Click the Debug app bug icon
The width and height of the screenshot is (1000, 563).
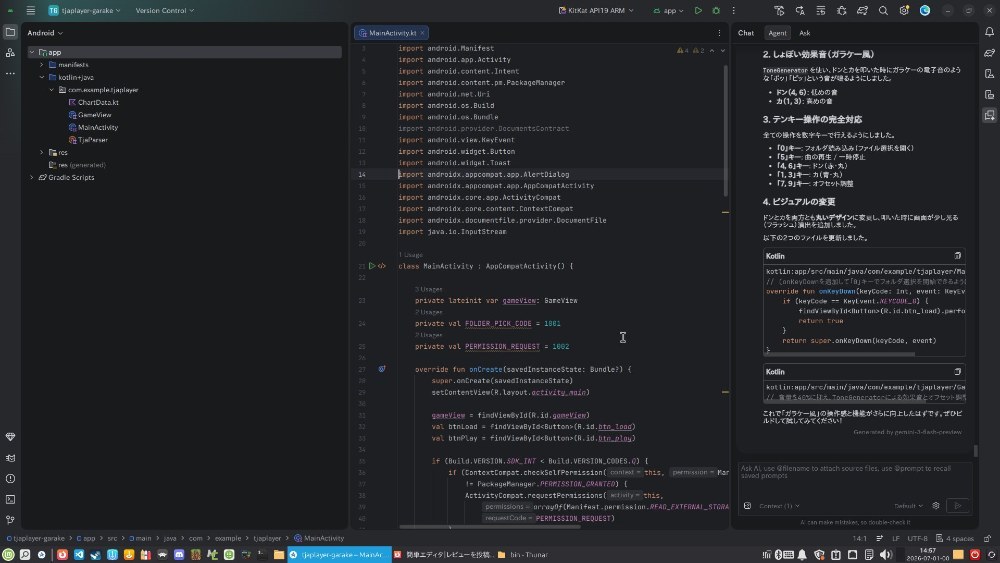pos(716,11)
